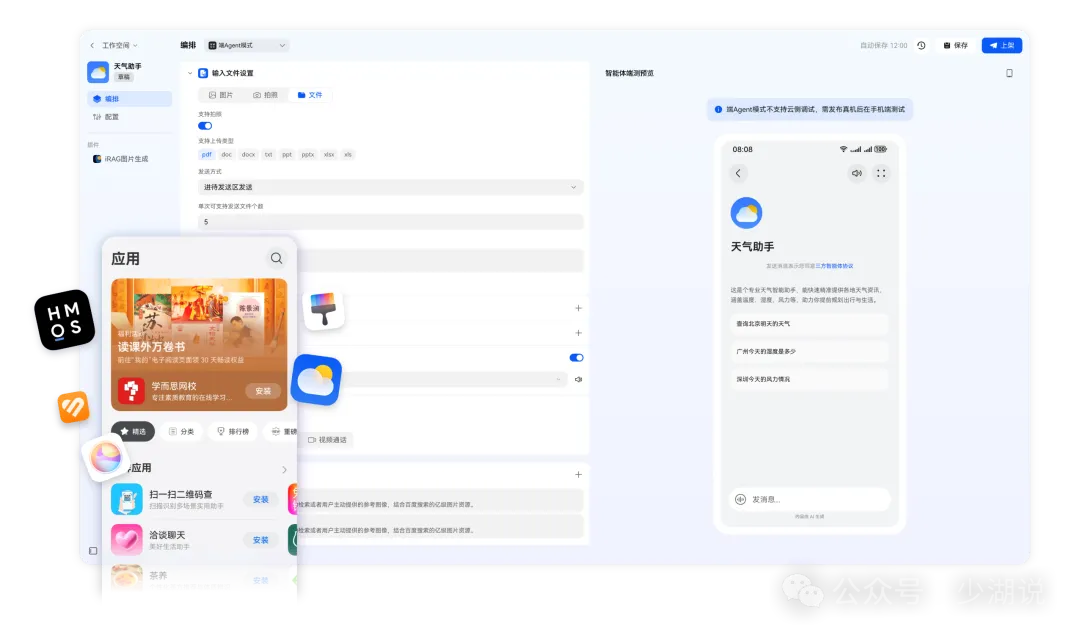Click the file count field showing 5
The width and height of the screenshot is (1080, 635).
point(391,222)
